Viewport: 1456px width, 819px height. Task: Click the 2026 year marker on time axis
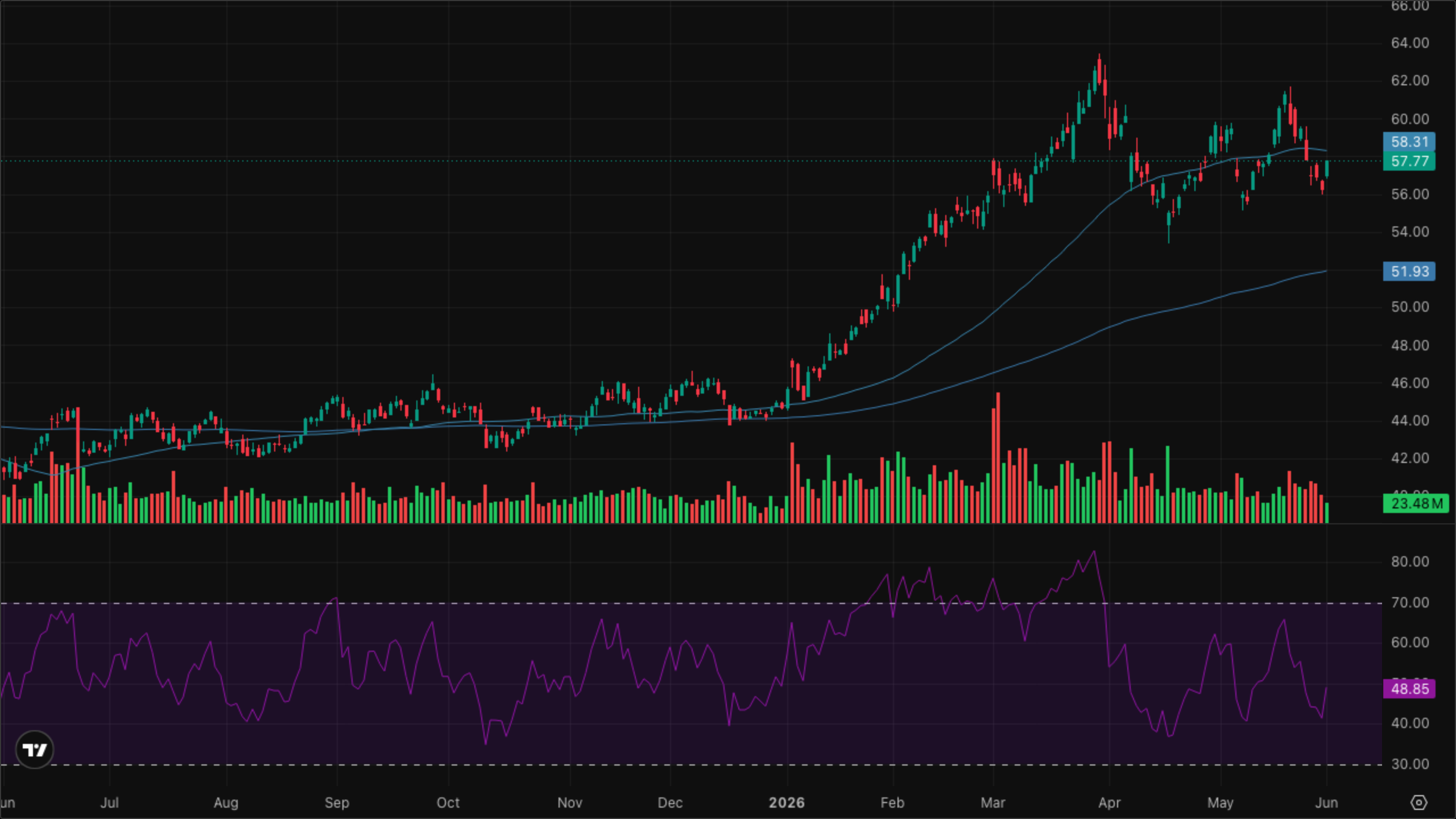[x=787, y=803]
